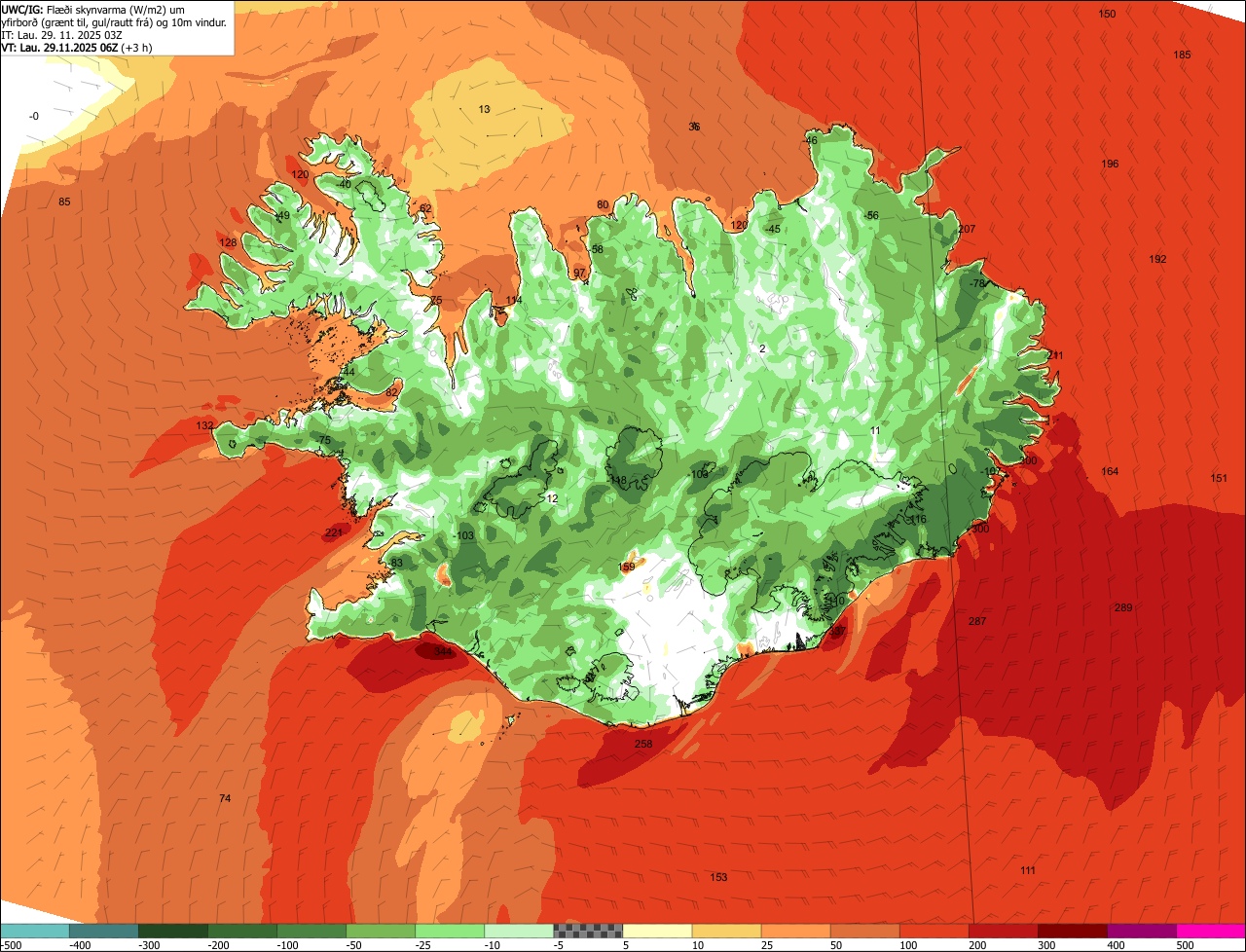Click the map value '85' on the left

64,201
